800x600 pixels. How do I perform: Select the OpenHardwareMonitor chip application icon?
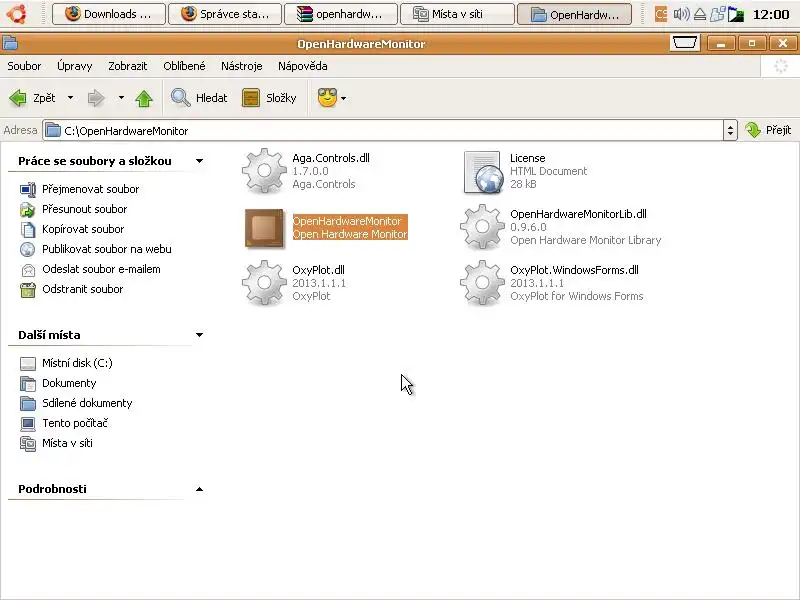[x=264, y=228]
